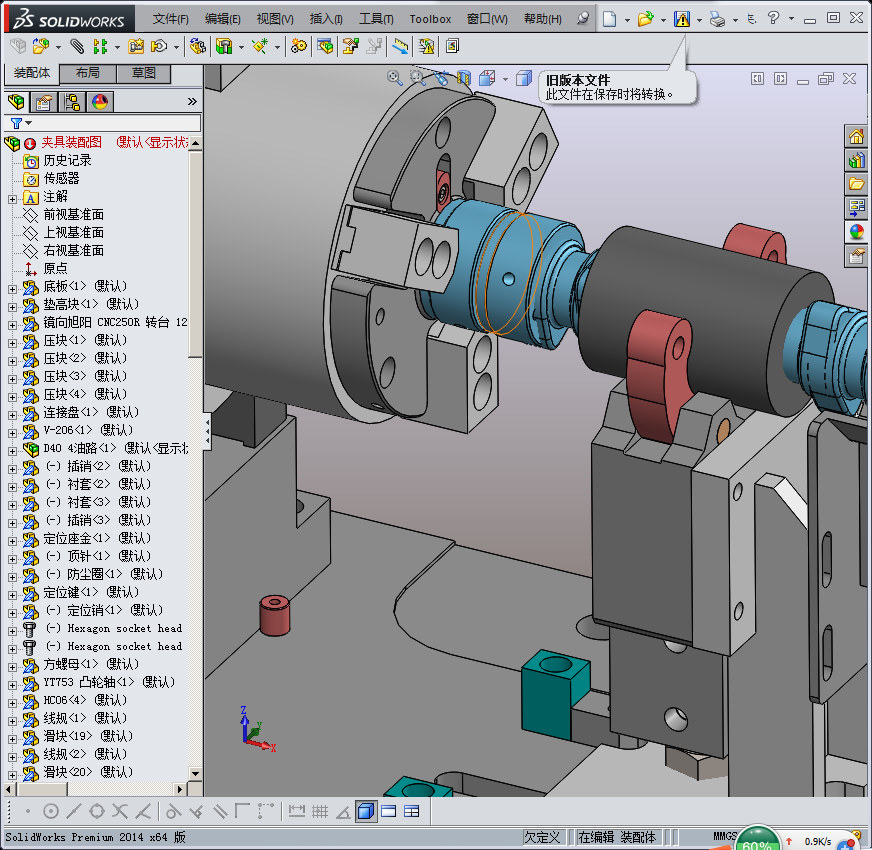Open the 视图(V) menu

pos(275,19)
